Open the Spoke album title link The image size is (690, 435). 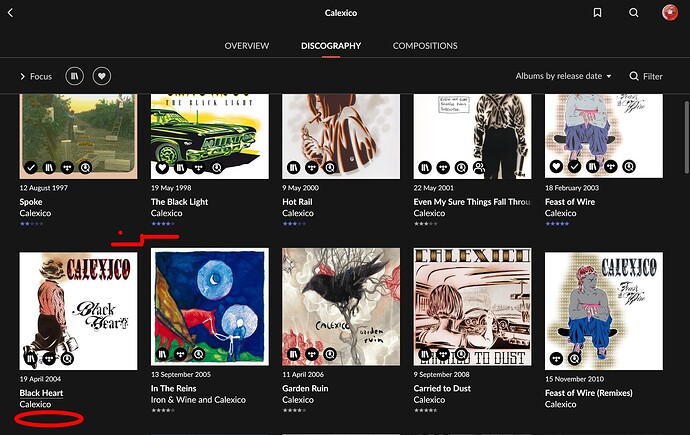(x=31, y=202)
